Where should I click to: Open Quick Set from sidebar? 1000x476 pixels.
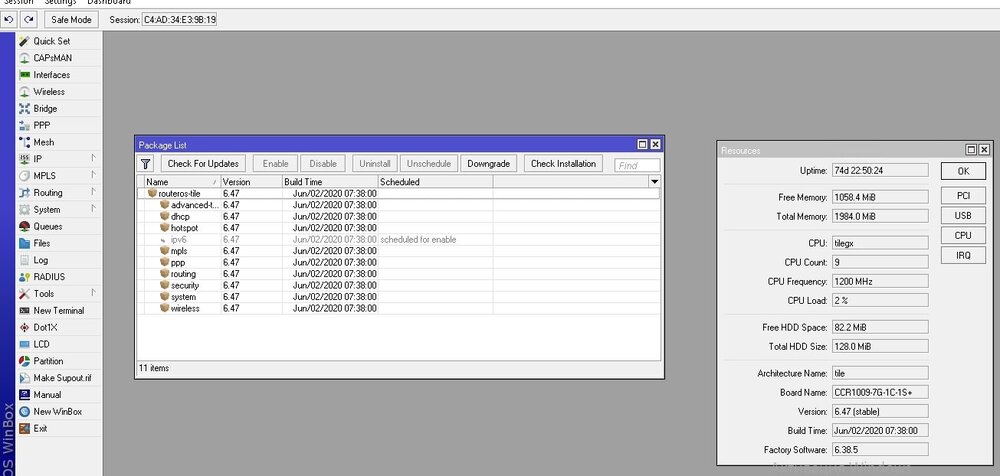pyautogui.click(x=51, y=41)
